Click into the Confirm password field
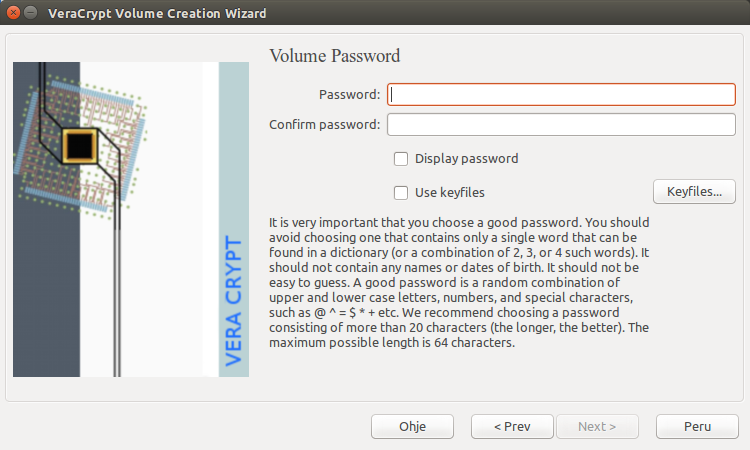 click(560, 125)
